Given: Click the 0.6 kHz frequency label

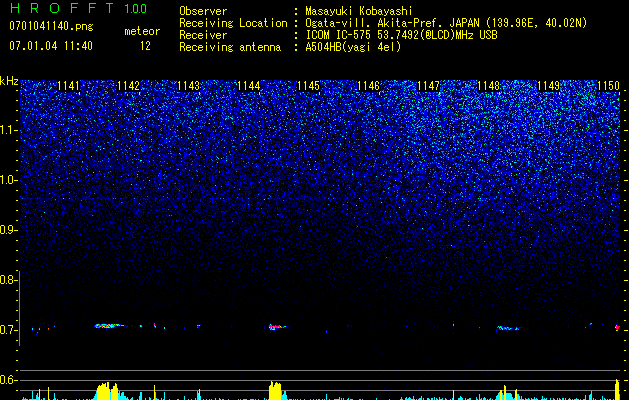Looking at the screenshot, I should [x=7, y=380].
